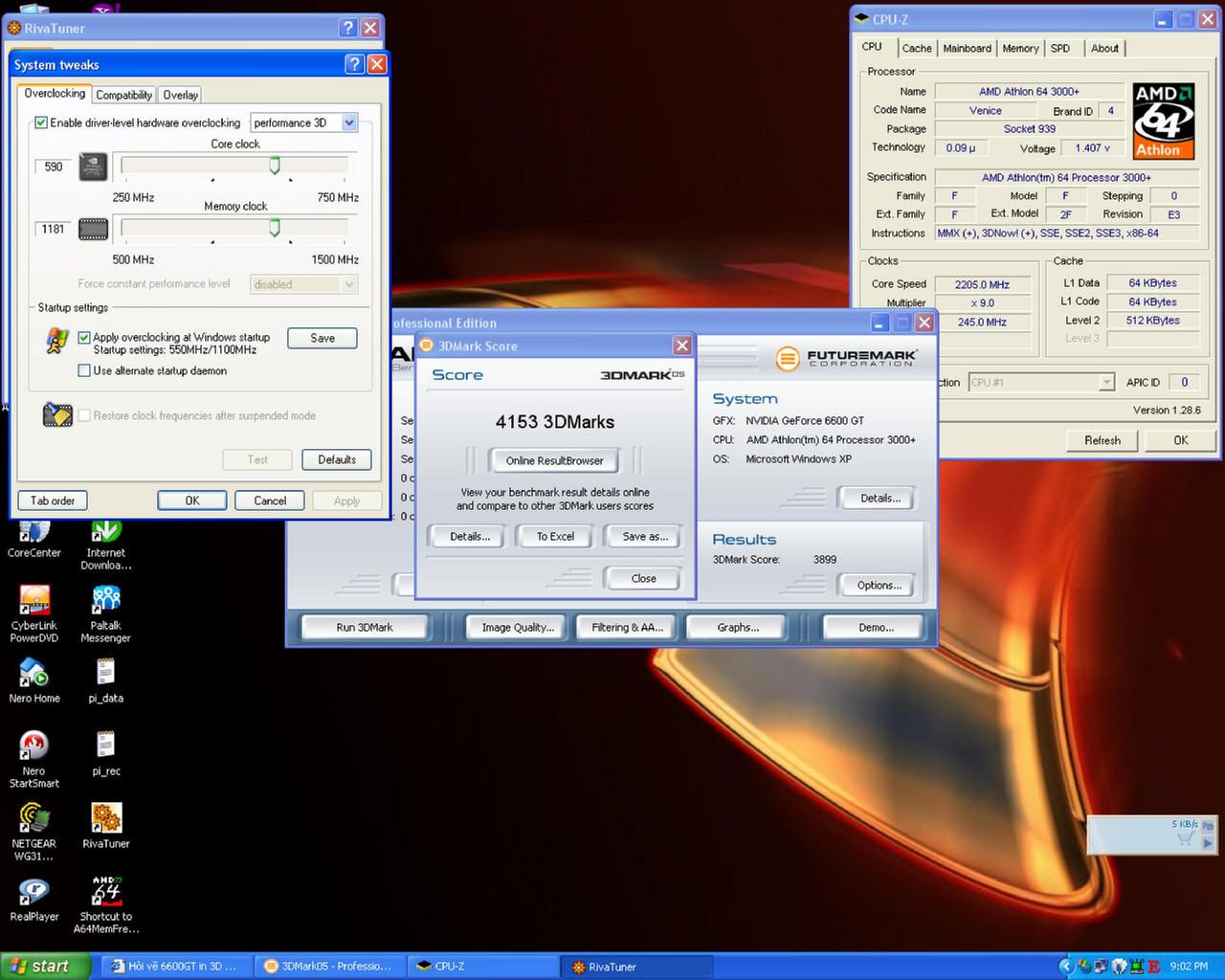The height and width of the screenshot is (980, 1225).
Task: Switch to 3DMark05 Professional taskbar button
Action: point(329,967)
